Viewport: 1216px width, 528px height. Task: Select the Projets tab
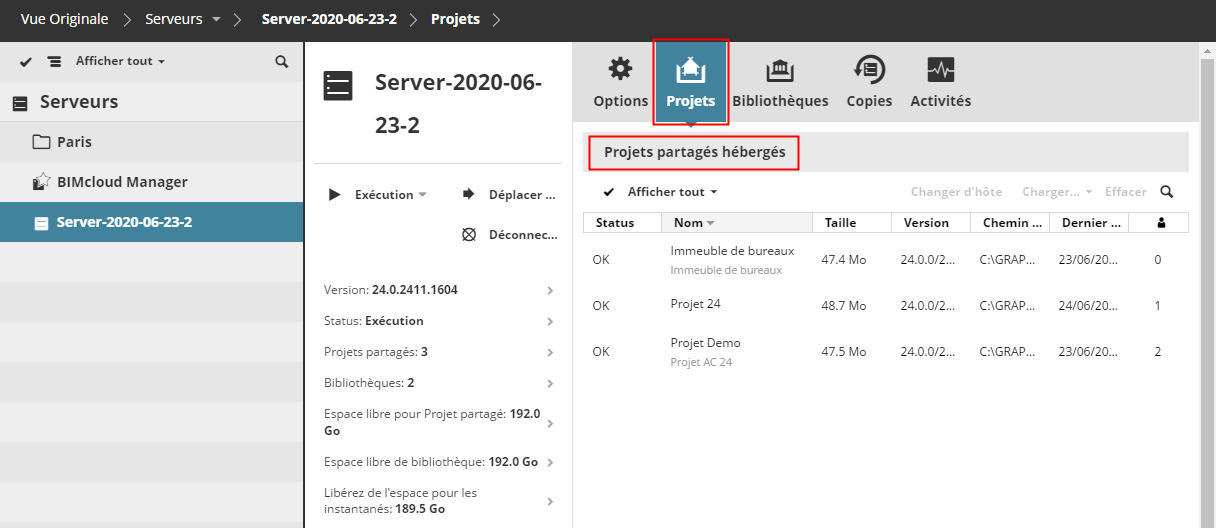(690, 81)
